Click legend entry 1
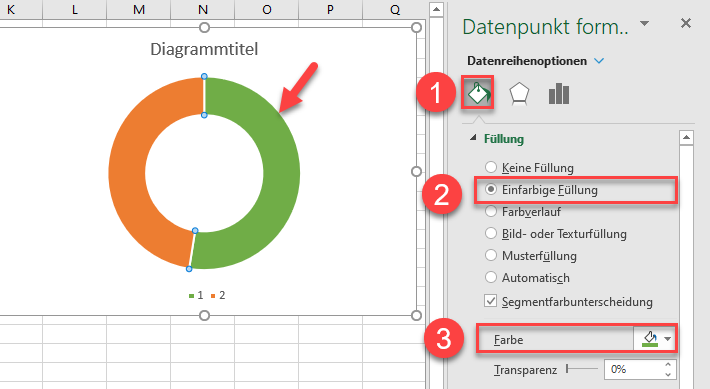The width and height of the screenshot is (710, 389). 196,295
